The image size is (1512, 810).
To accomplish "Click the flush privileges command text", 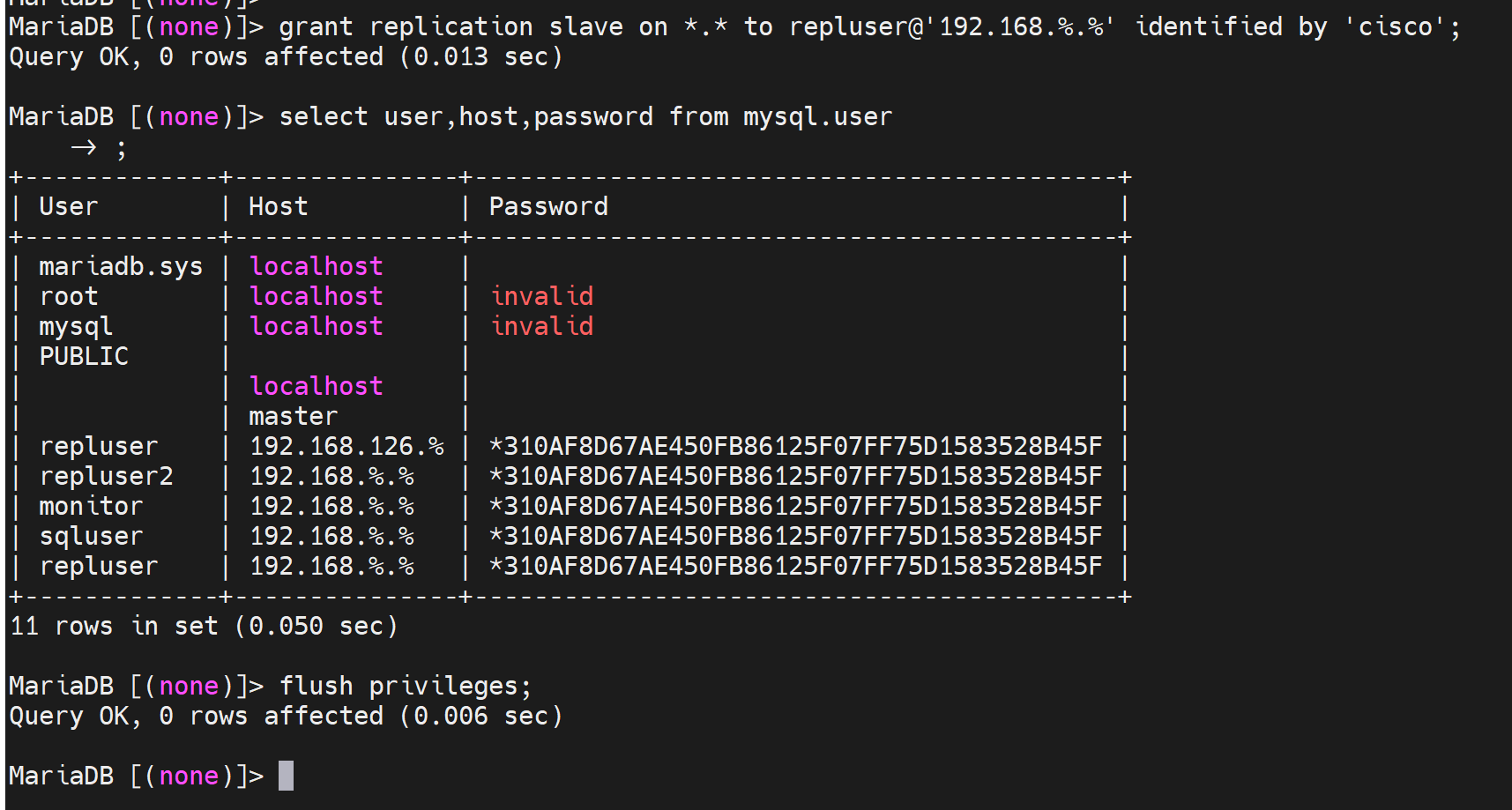I will point(406,686).
